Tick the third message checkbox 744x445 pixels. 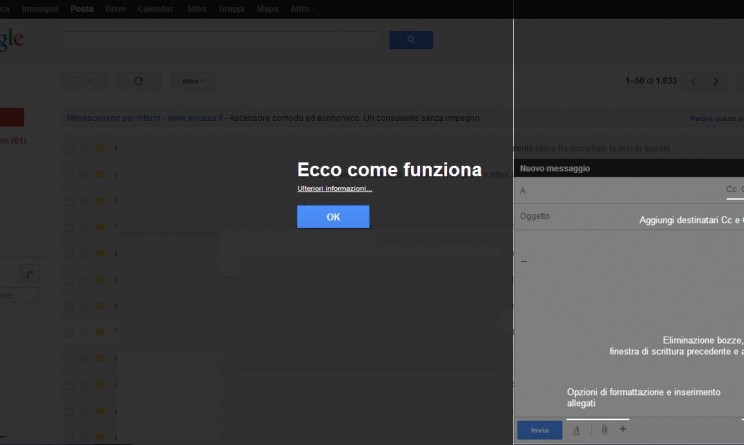(x=69, y=202)
